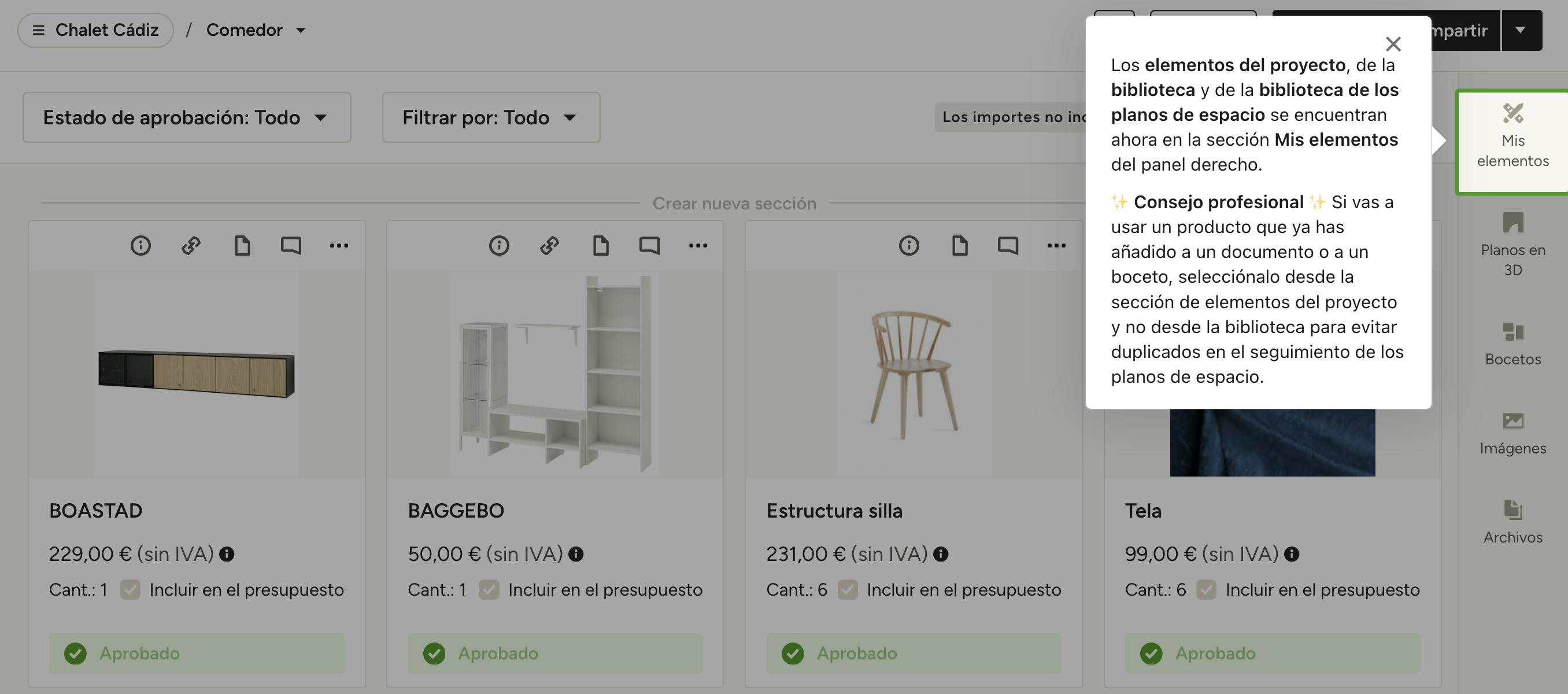Toggle budget inclusion checkbox for BAGGEBO
Screen dimensions: 1568x694
(x=489, y=589)
